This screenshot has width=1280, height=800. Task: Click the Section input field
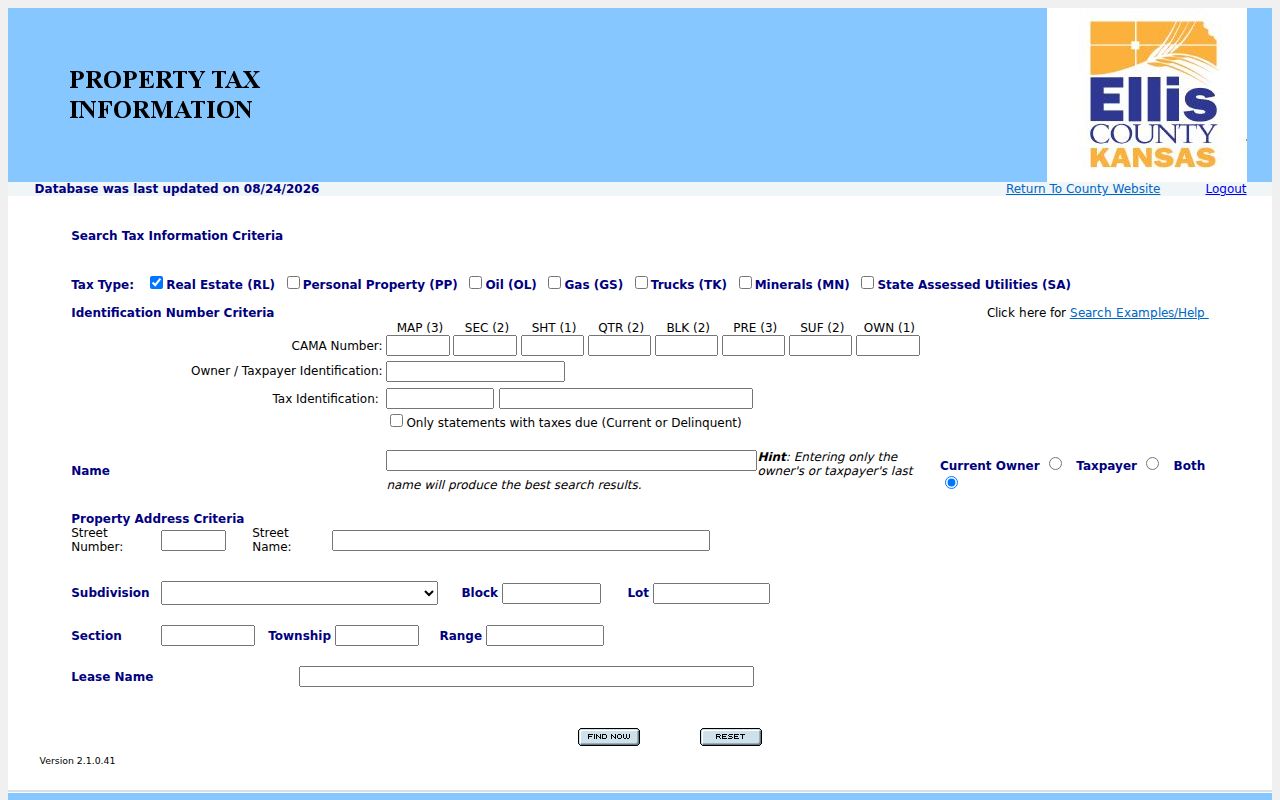[208, 636]
